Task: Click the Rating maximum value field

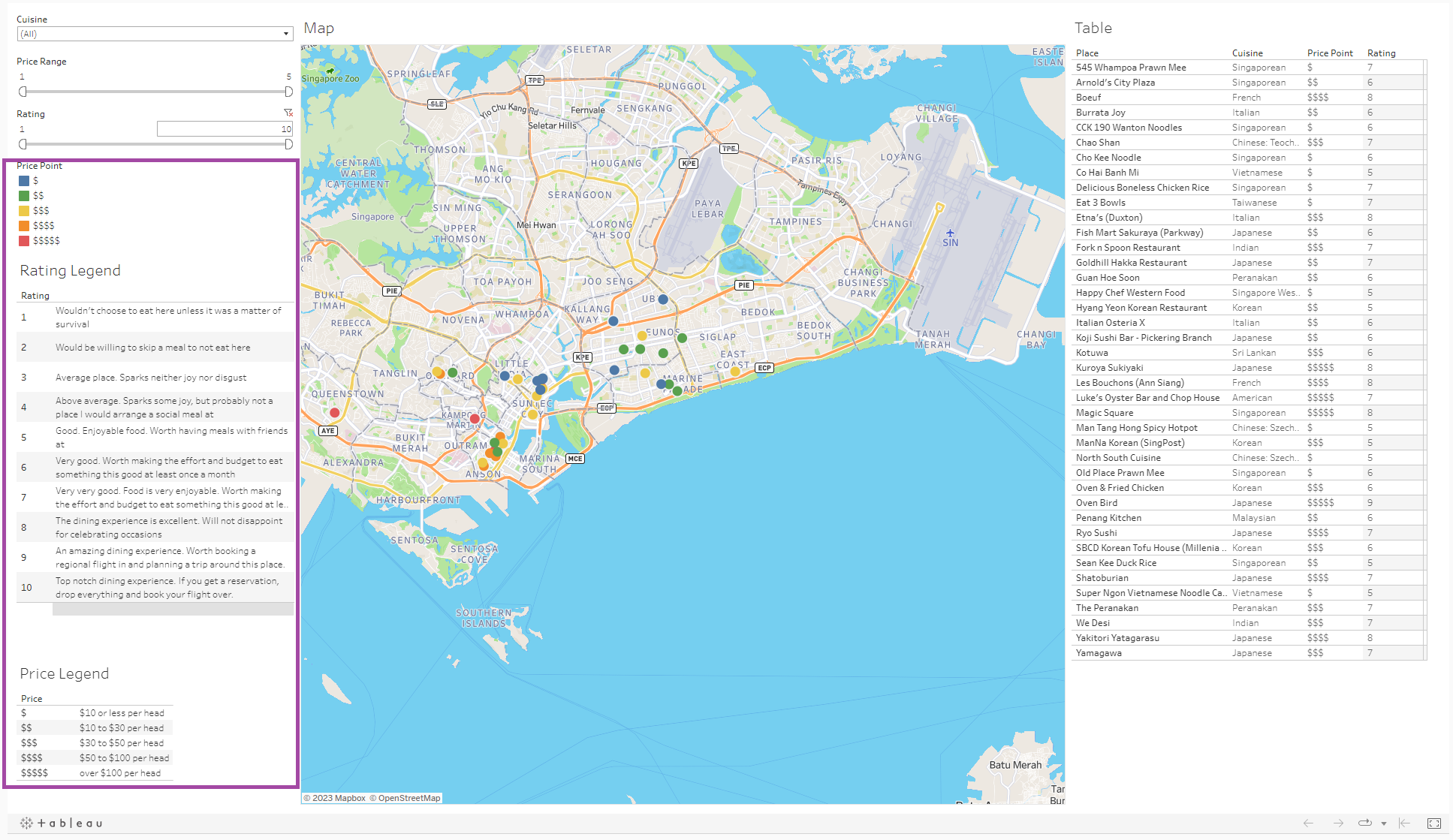Action: click(225, 129)
